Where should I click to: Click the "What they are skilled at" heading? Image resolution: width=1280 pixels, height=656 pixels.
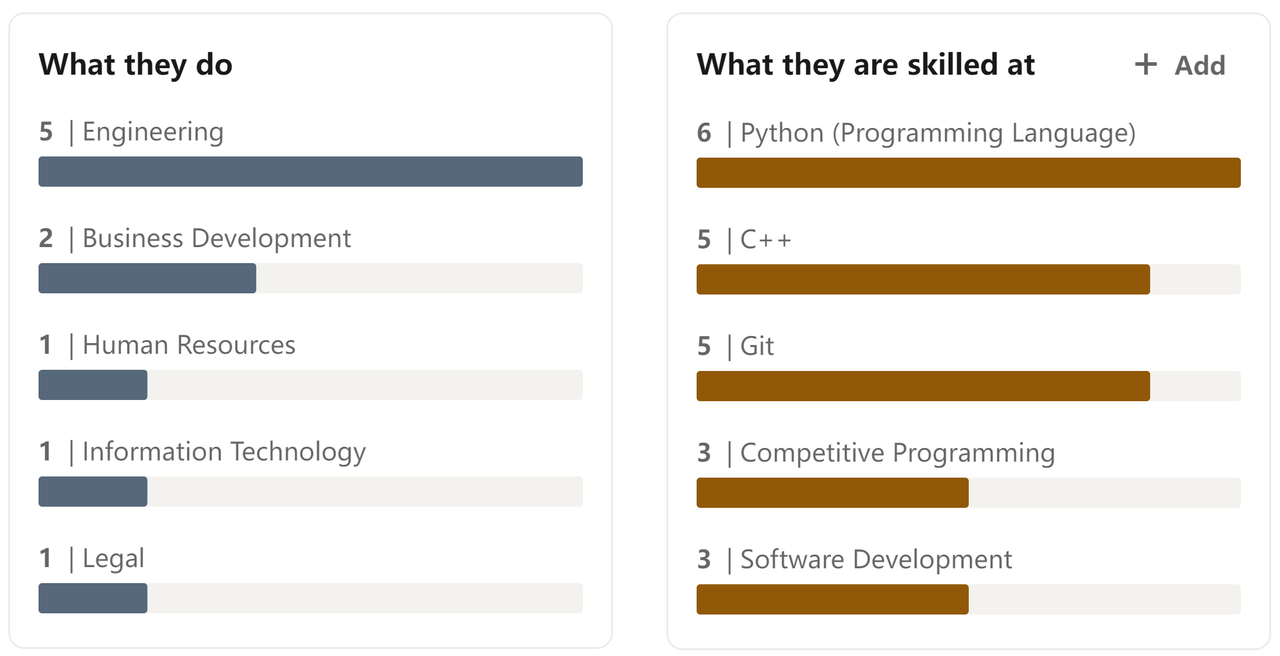(865, 66)
